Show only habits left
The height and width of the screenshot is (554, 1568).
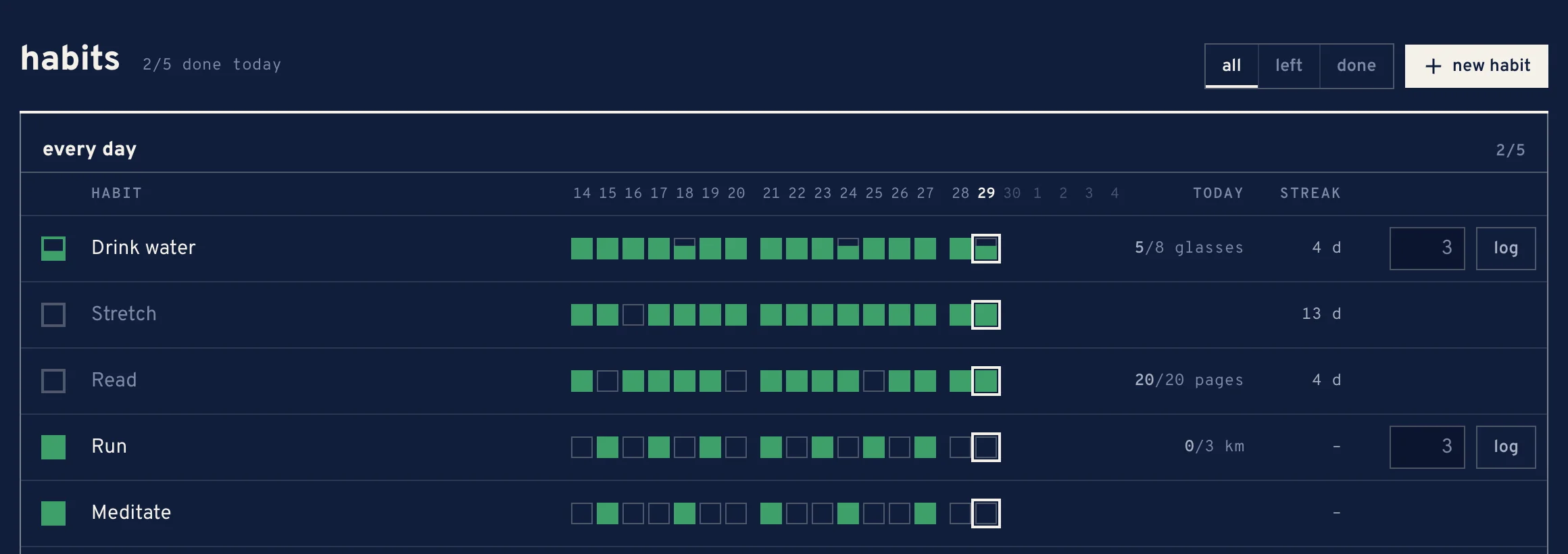pyautogui.click(x=1289, y=66)
